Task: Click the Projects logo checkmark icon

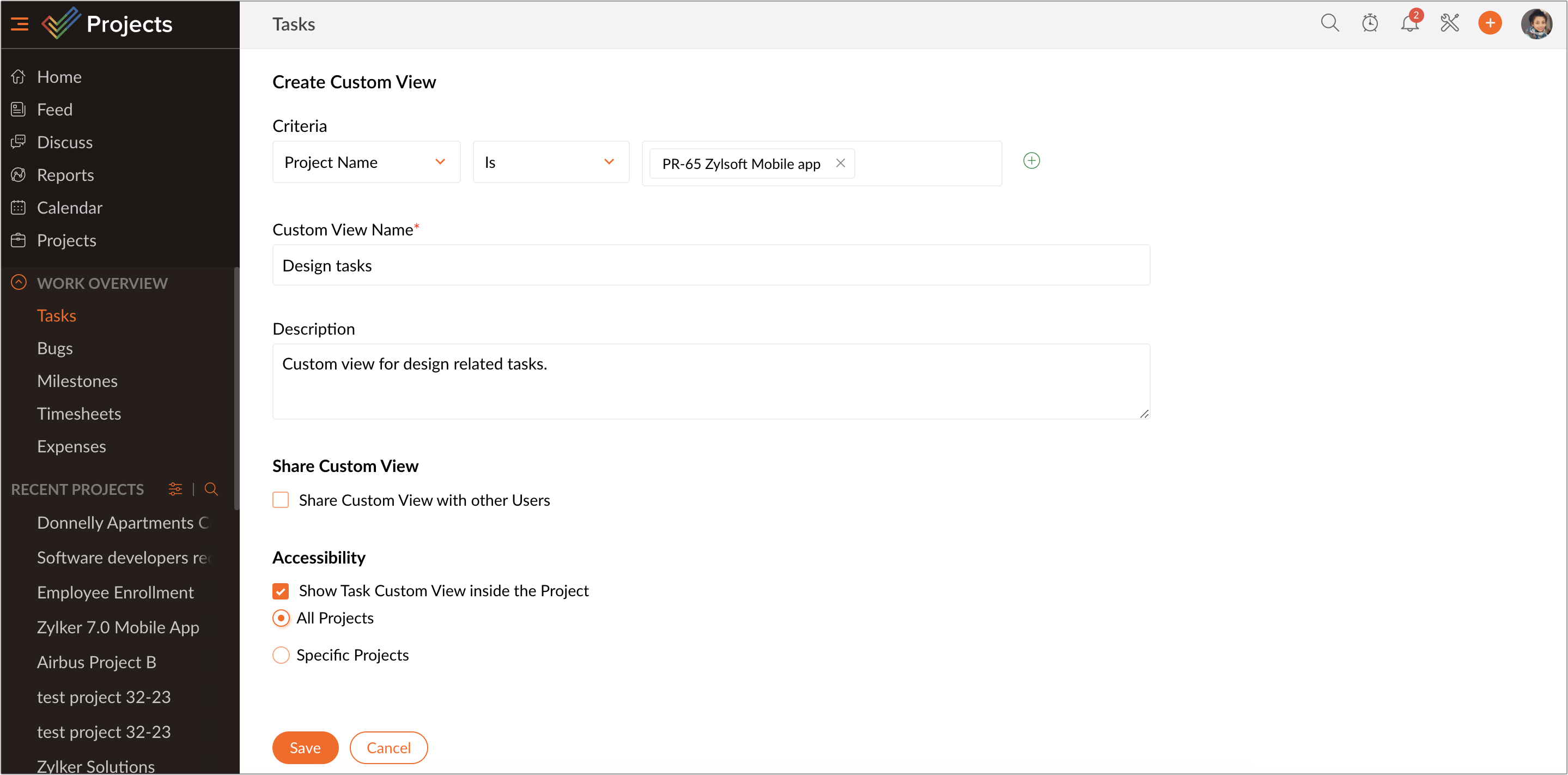Action: (x=60, y=23)
